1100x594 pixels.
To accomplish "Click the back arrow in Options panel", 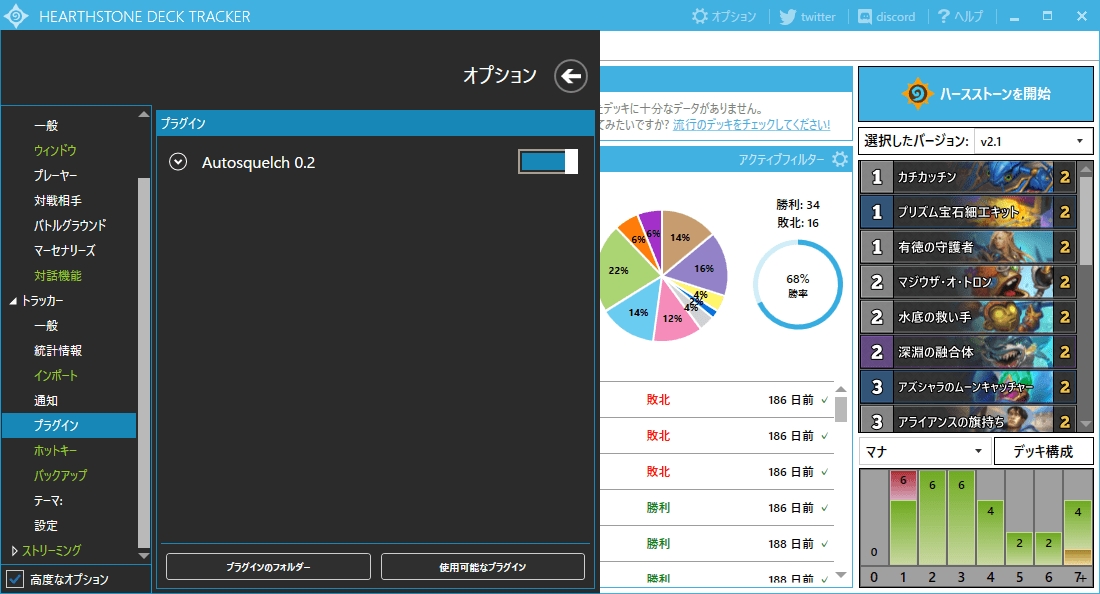I will [570, 76].
